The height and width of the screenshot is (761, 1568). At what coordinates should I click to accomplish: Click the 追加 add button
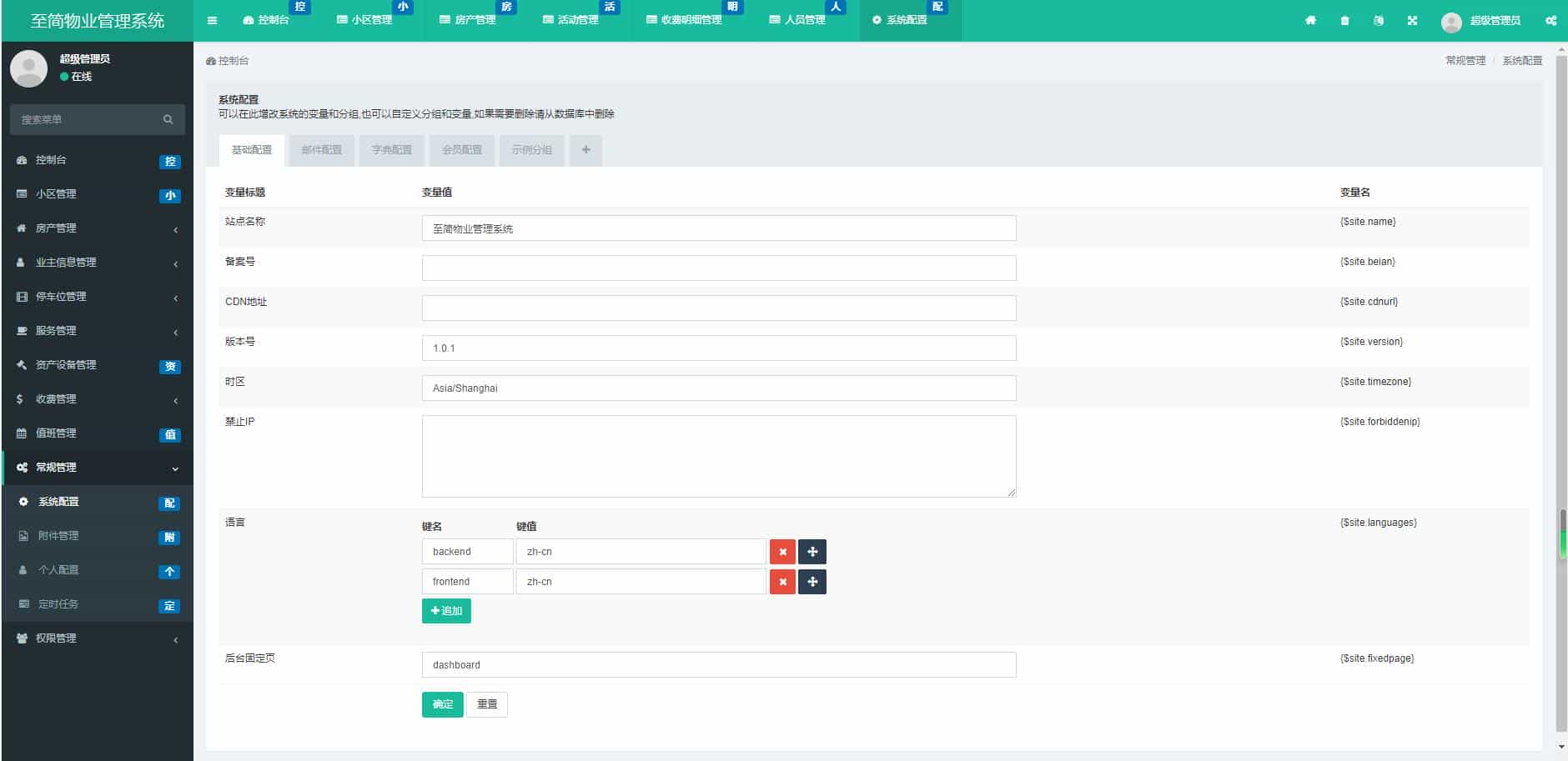[446, 610]
